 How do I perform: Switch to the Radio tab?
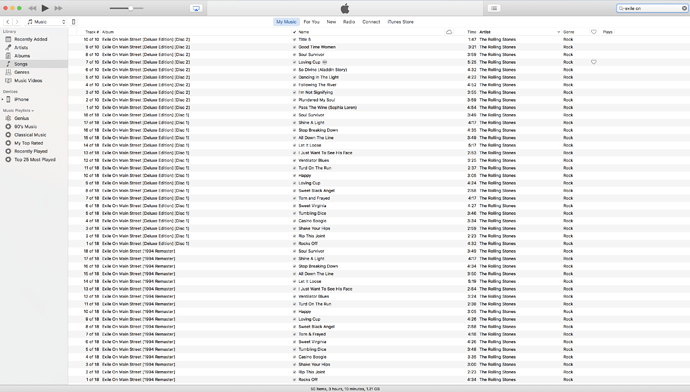pos(349,22)
